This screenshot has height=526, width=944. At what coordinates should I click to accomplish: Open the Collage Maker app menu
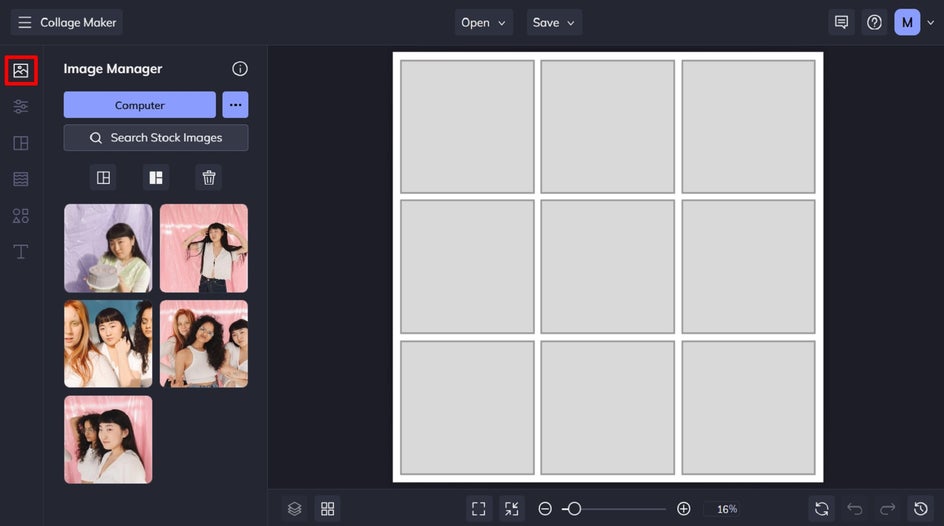tap(66, 22)
